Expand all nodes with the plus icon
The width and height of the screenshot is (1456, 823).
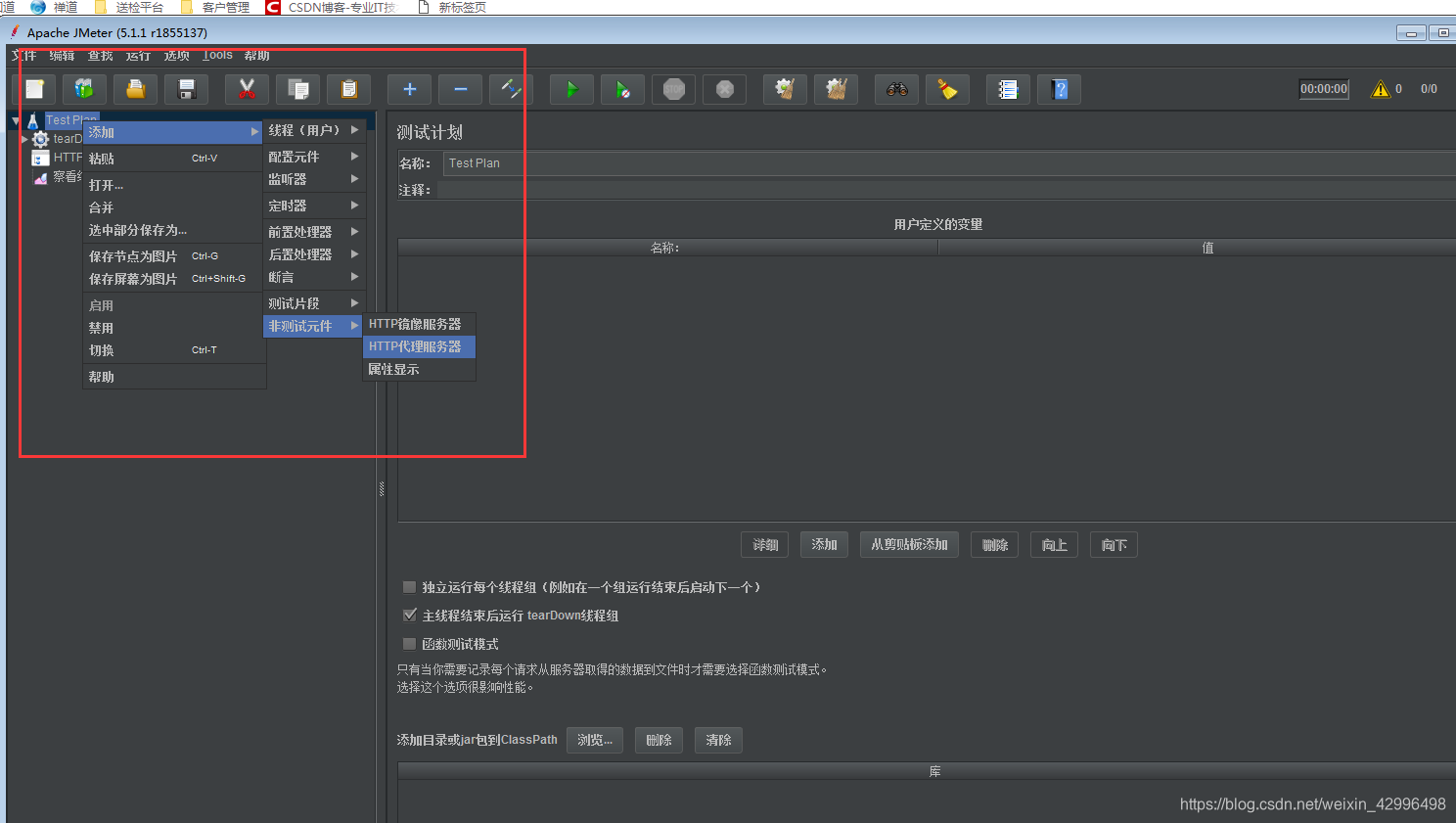coord(409,89)
